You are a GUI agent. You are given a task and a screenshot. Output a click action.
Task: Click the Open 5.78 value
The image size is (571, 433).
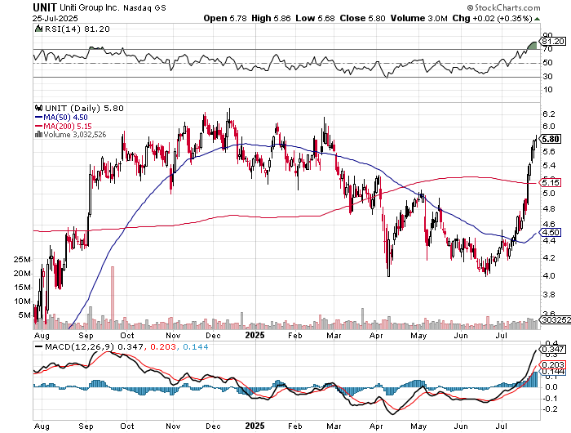click(x=225, y=18)
